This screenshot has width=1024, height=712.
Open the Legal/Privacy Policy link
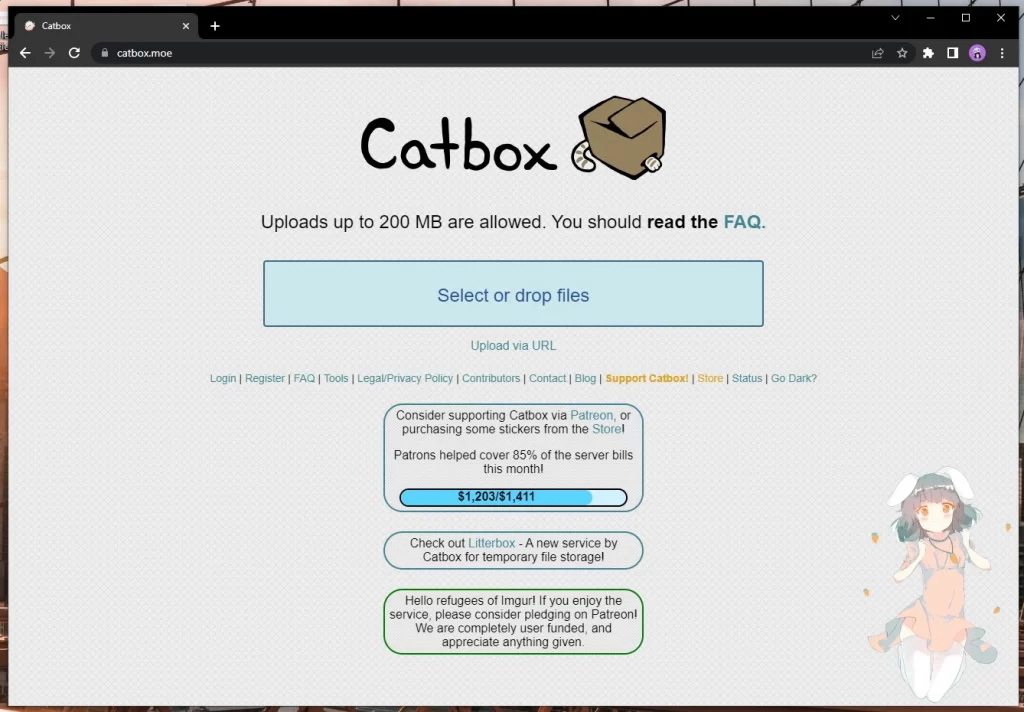tap(405, 378)
